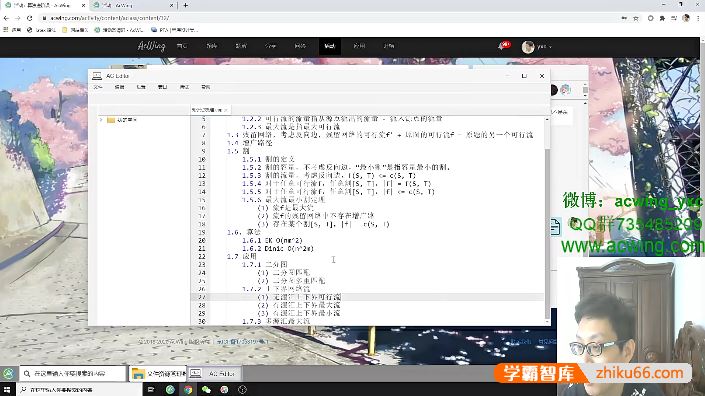The image size is (705, 396).
Task: Maximize the AC Editor window
Action: (x=524, y=76)
